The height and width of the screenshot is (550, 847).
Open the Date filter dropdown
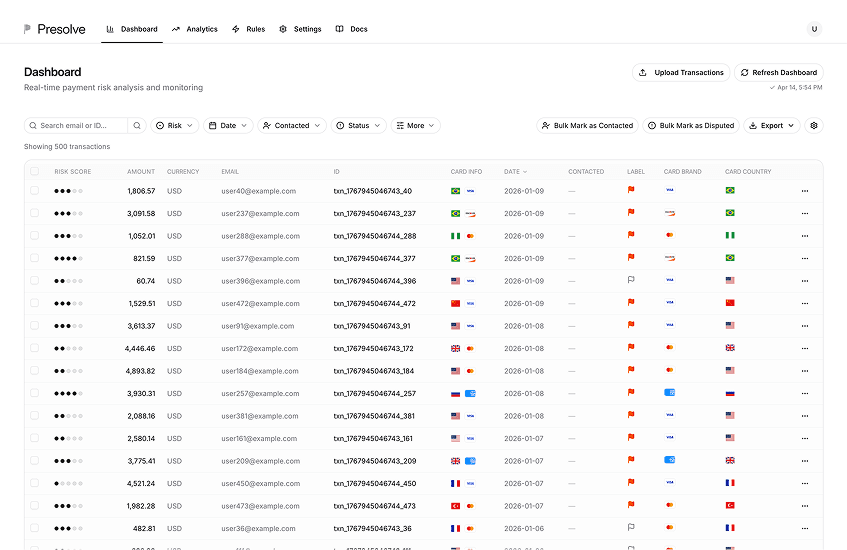pyautogui.click(x=228, y=125)
